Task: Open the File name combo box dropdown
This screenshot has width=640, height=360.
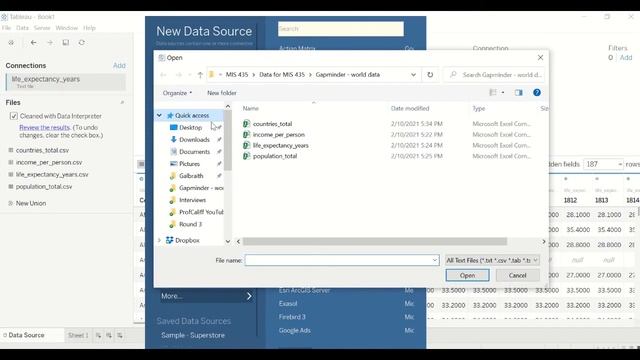Action: click(x=435, y=260)
